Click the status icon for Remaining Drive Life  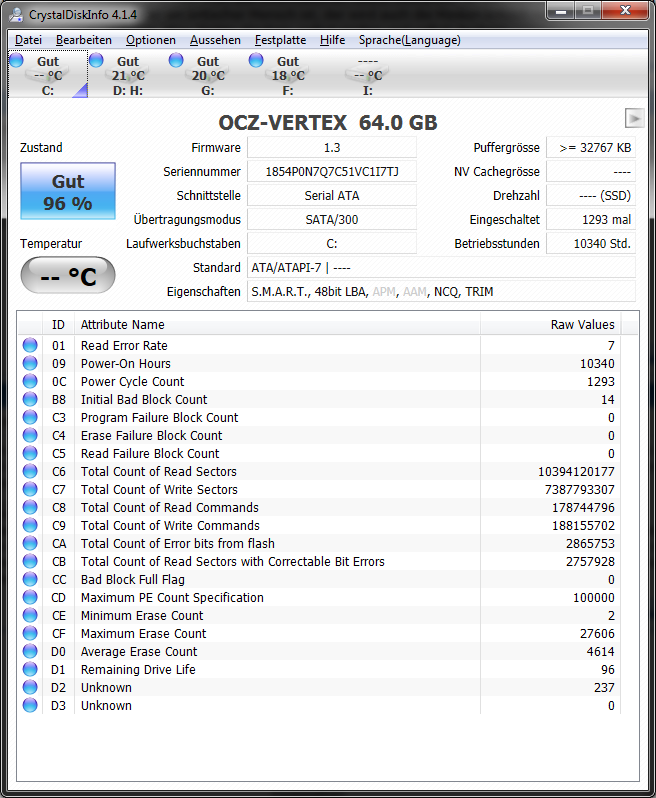coord(30,669)
